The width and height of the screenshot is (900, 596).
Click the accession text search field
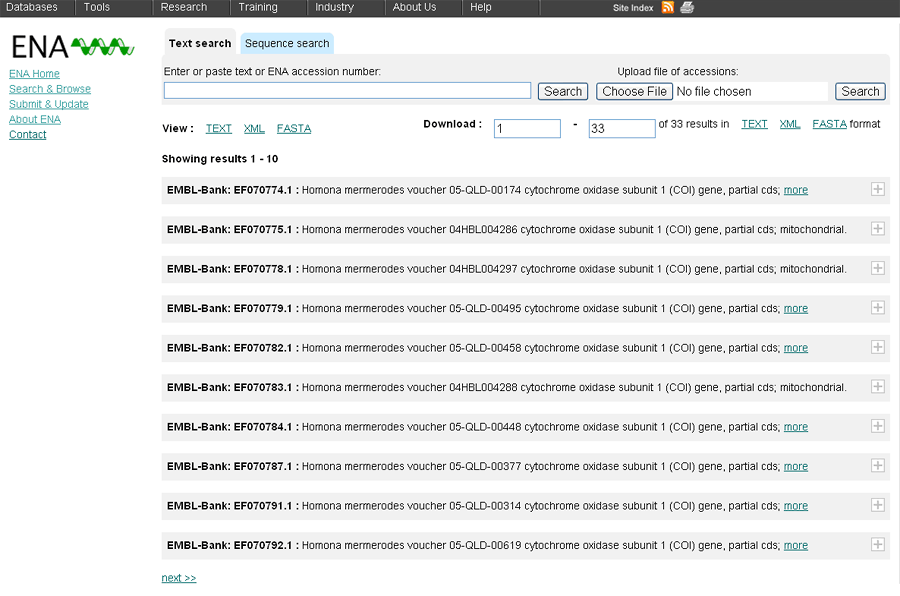click(x=347, y=91)
